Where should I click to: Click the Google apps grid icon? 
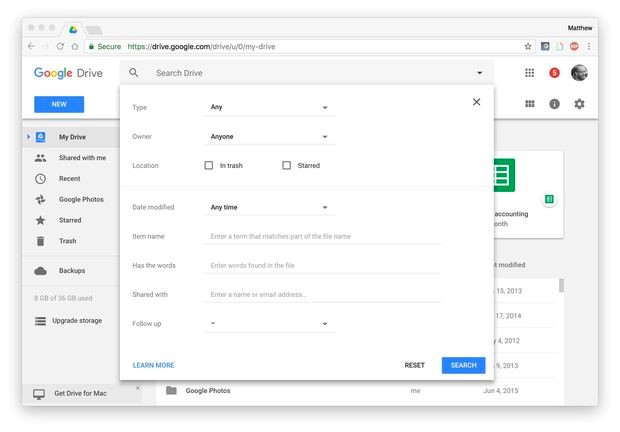click(x=529, y=73)
